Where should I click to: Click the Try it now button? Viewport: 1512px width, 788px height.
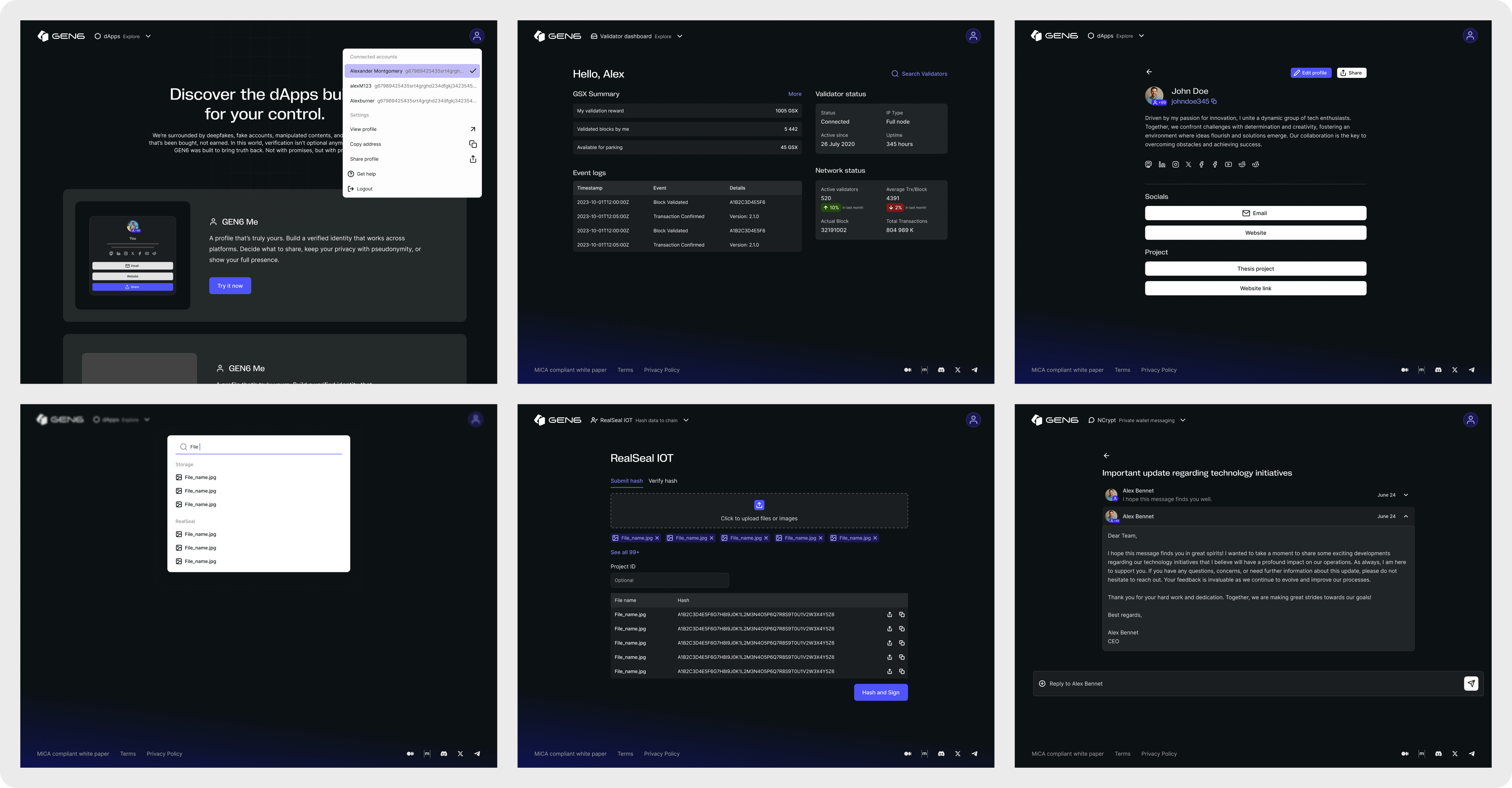(x=230, y=286)
